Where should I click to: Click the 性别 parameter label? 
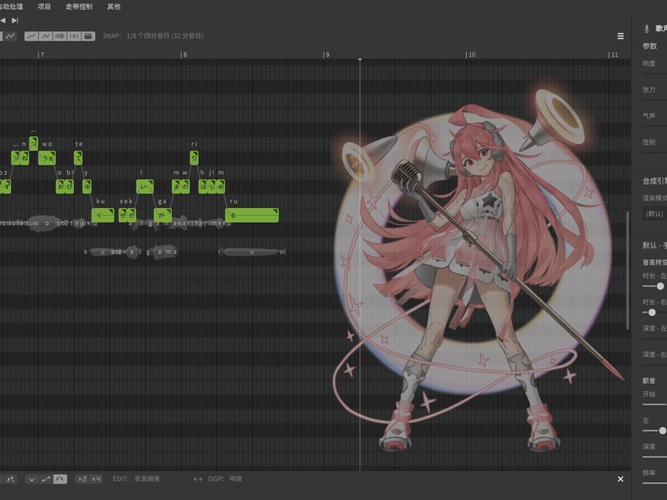pos(649,143)
